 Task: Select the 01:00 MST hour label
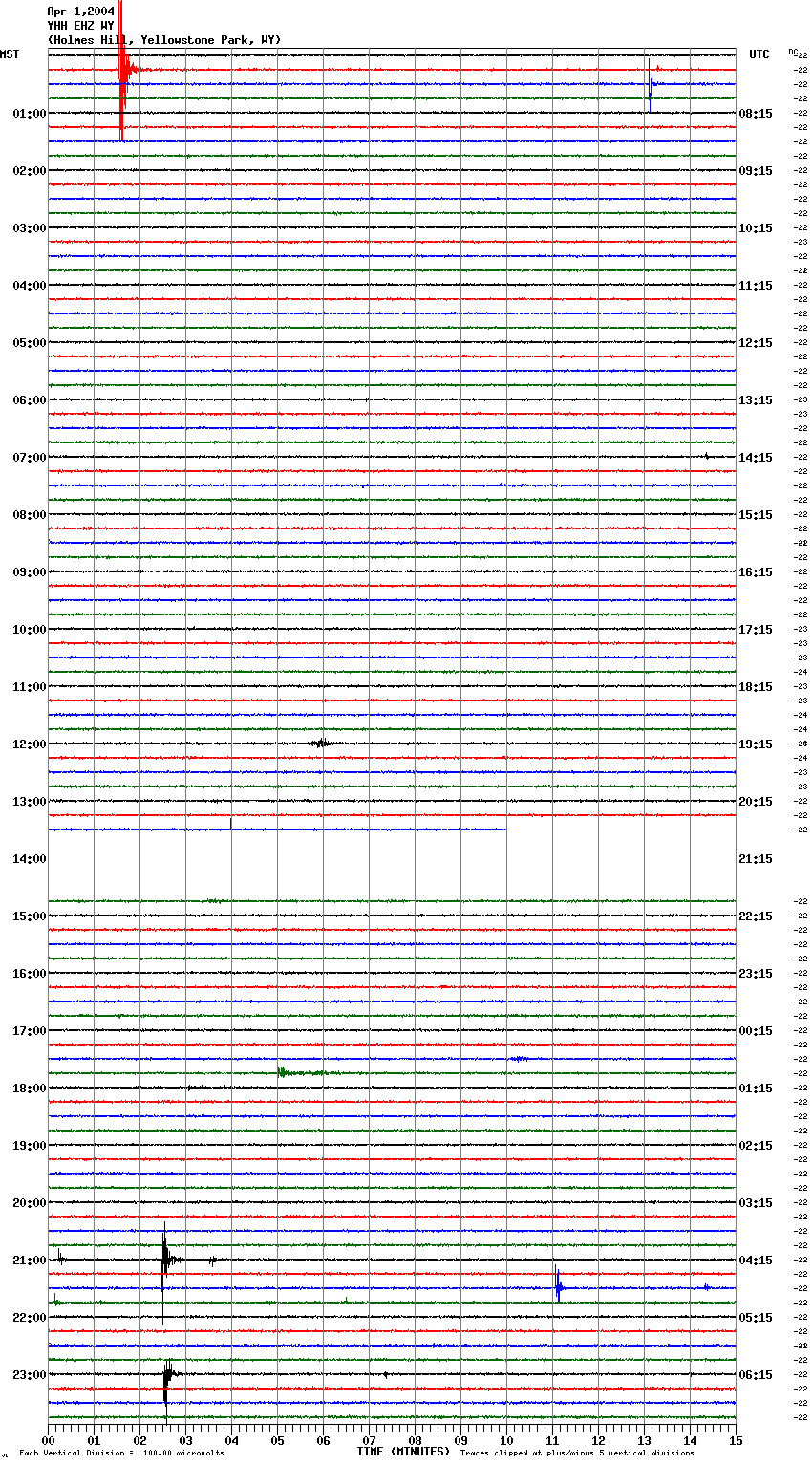click(30, 114)
